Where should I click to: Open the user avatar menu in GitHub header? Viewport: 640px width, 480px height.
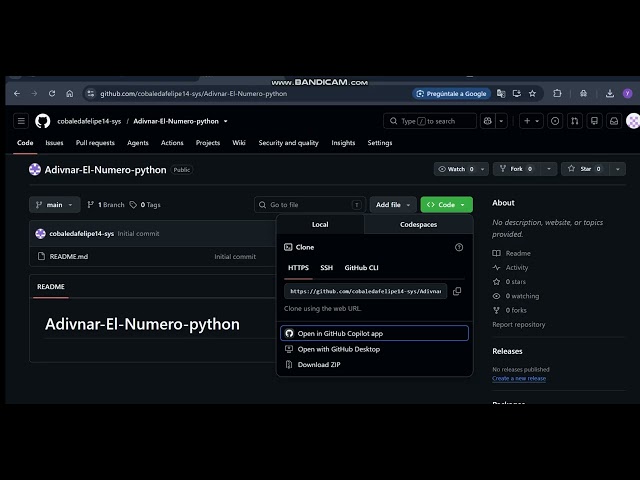[633, 121]
